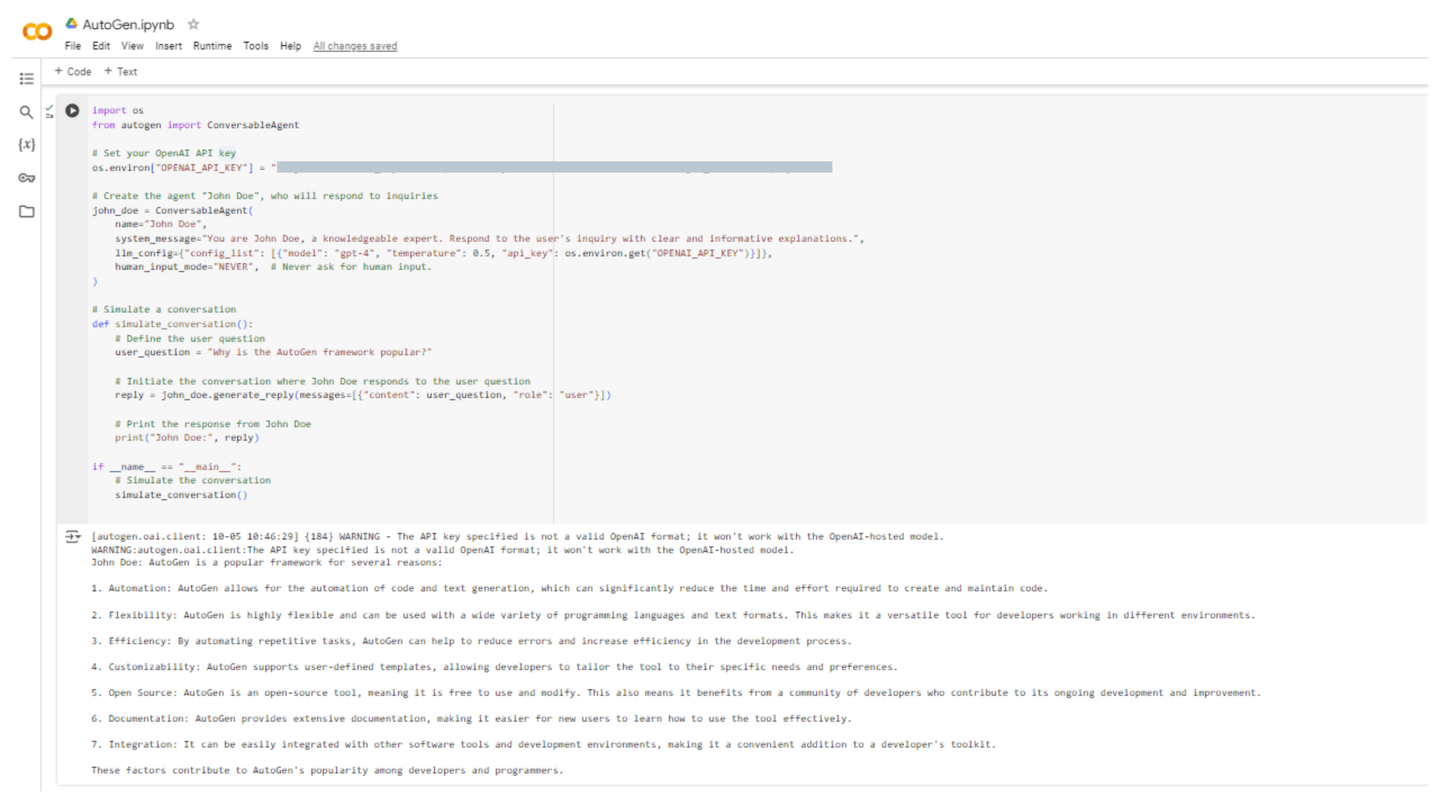The width and height of the screenshot is (1440, 805).
Task: Click the llm_config line with gpt-4
Action: pos(444,253)
